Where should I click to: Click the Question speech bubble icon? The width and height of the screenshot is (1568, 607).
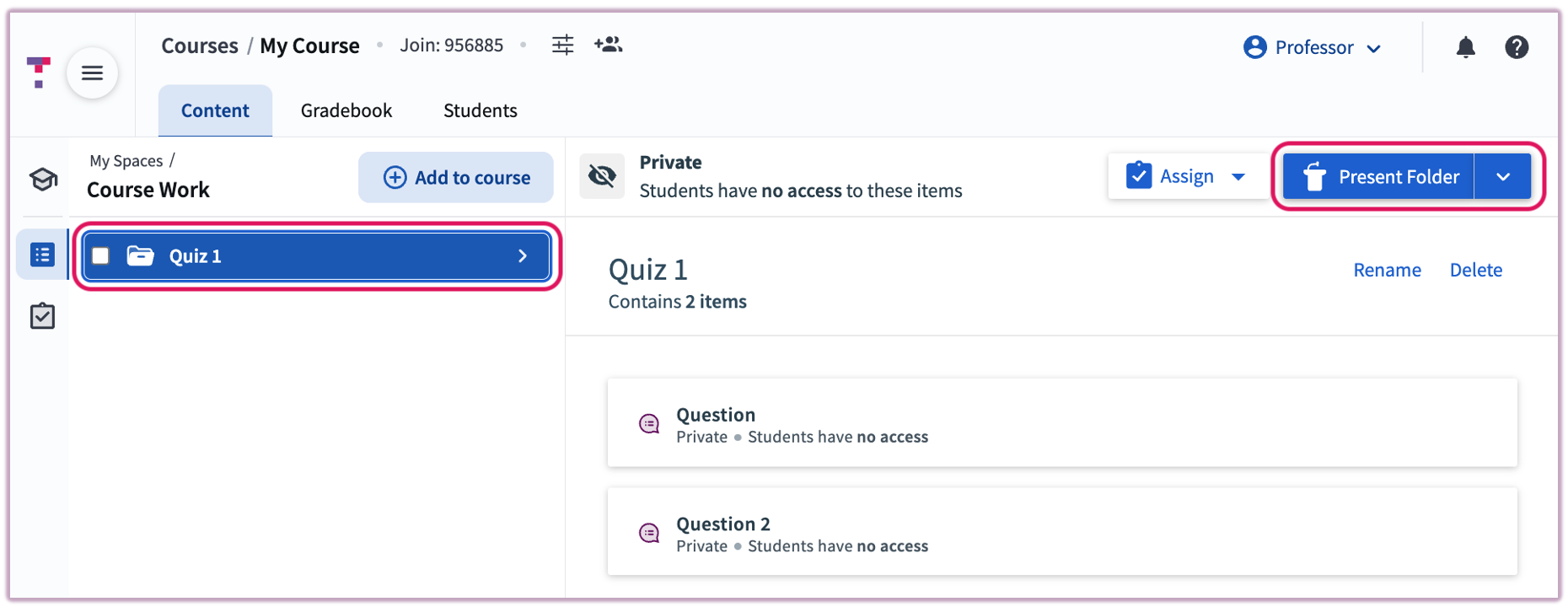tap(648, 423)
